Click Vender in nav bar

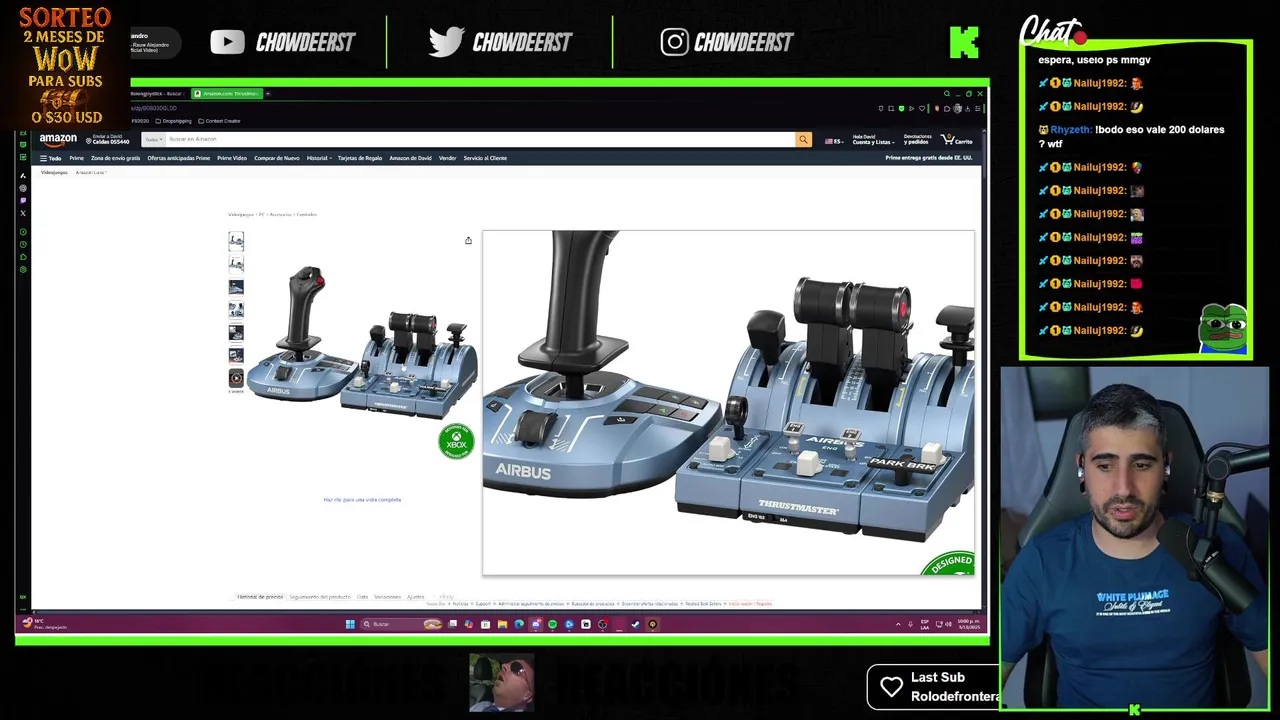pos(448,158)
